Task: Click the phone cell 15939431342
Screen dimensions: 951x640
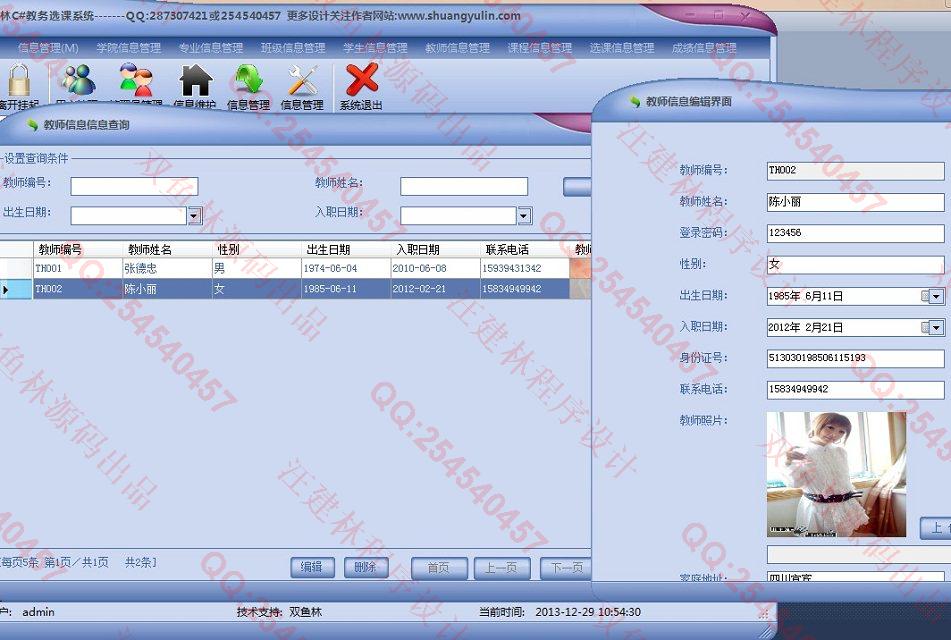Action: 525,268
